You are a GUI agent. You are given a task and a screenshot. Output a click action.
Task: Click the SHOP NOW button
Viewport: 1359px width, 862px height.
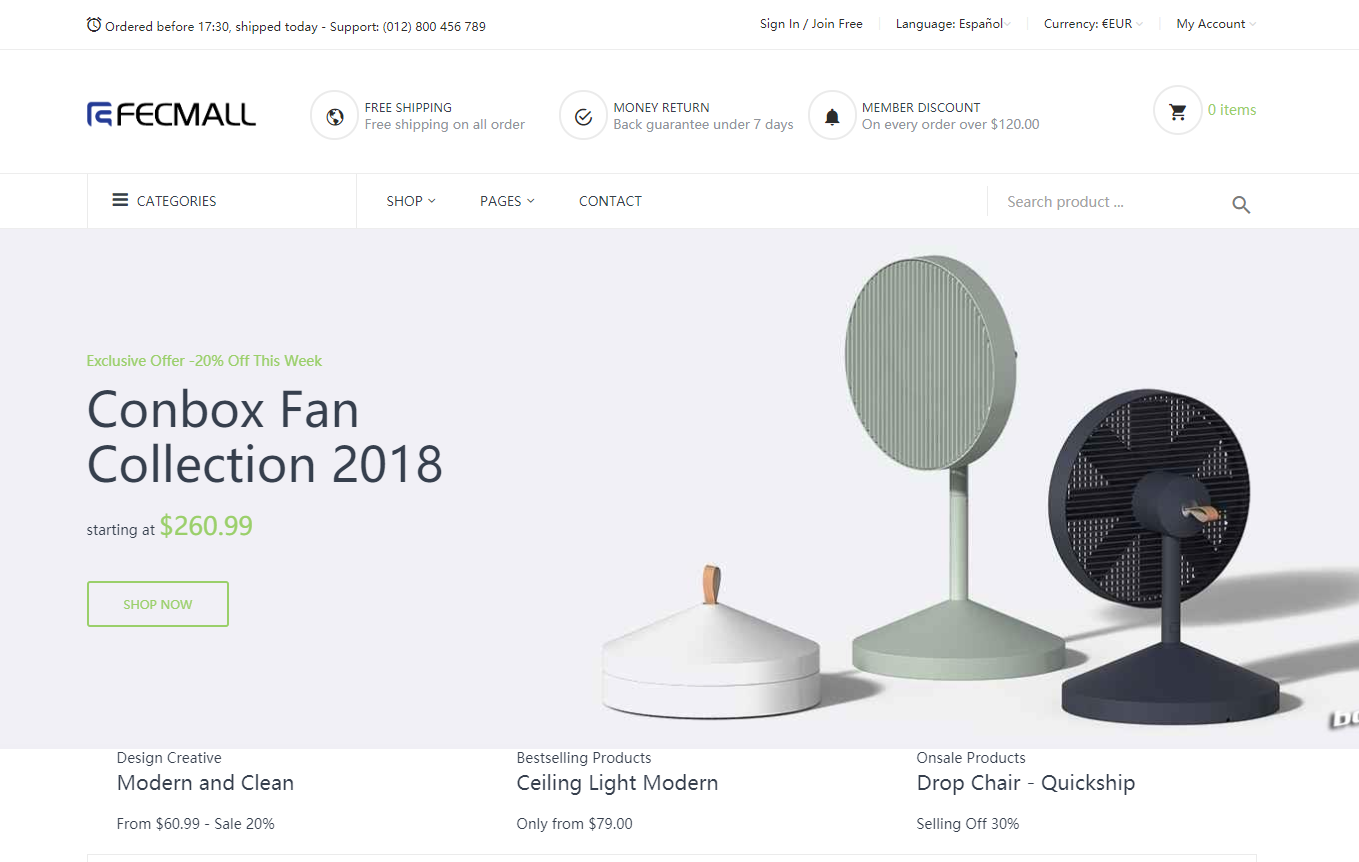(x=158, y=604)
